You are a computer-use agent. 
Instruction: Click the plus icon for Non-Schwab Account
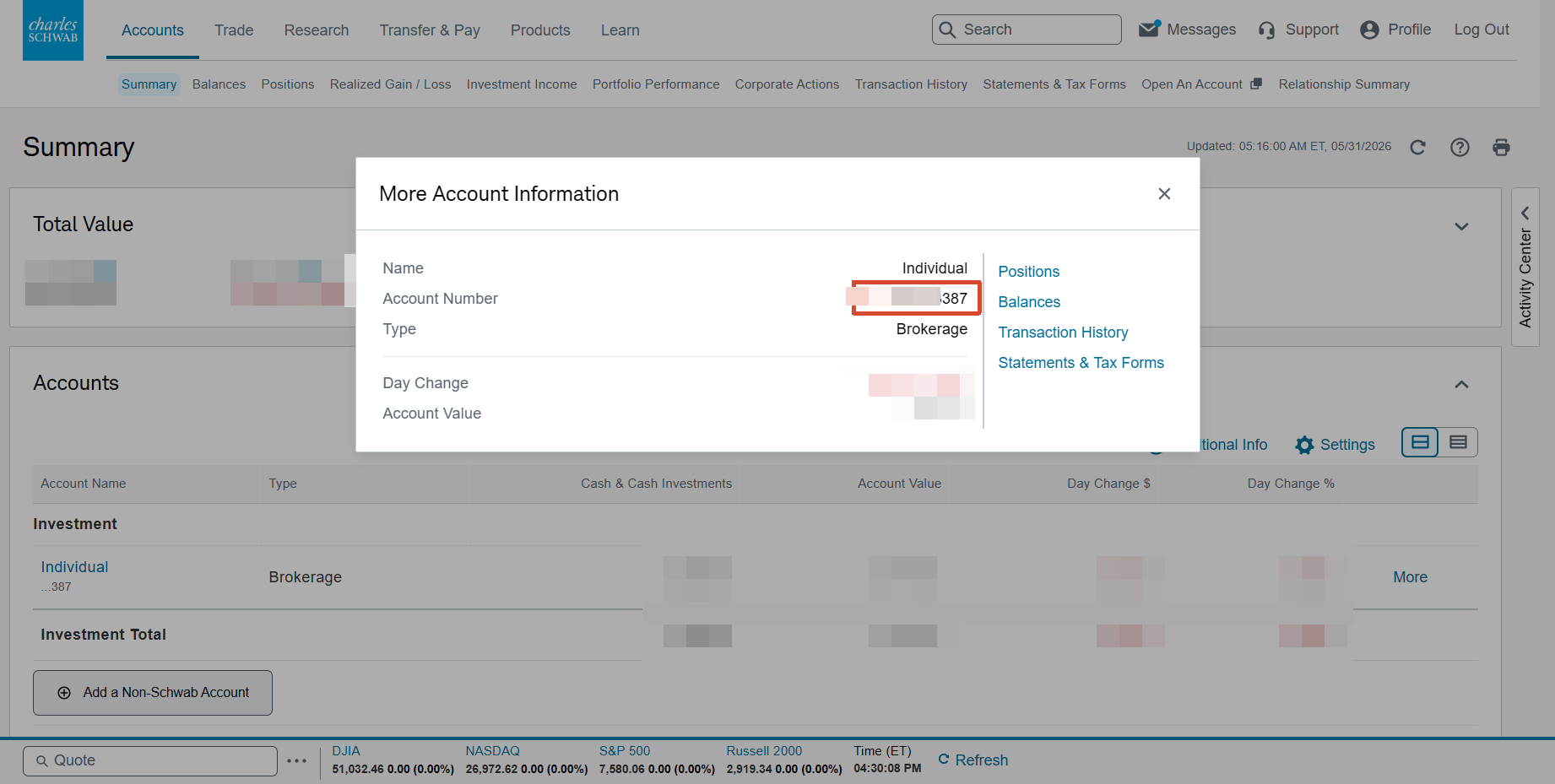(x=64, y=693)
